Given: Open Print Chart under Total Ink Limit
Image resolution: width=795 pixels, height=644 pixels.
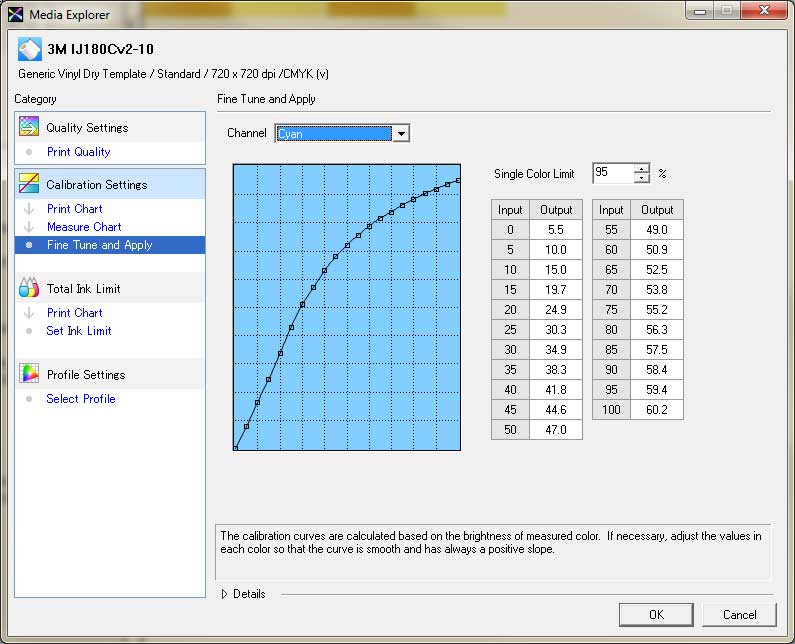Looking at the screenshot, I should coord(75,312).
